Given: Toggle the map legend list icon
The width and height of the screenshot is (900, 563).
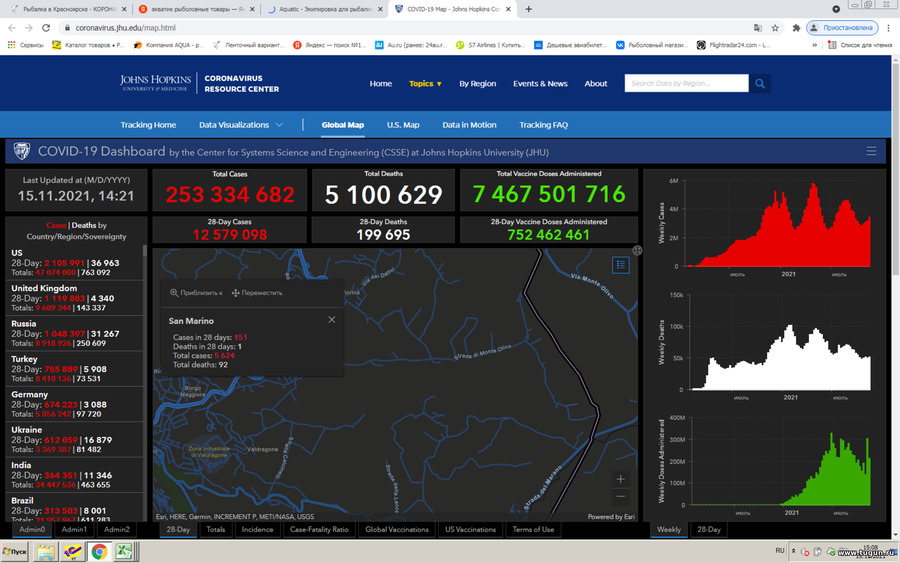Looking at the screenshot, I should pyautogui.click(x=620, y=265).
